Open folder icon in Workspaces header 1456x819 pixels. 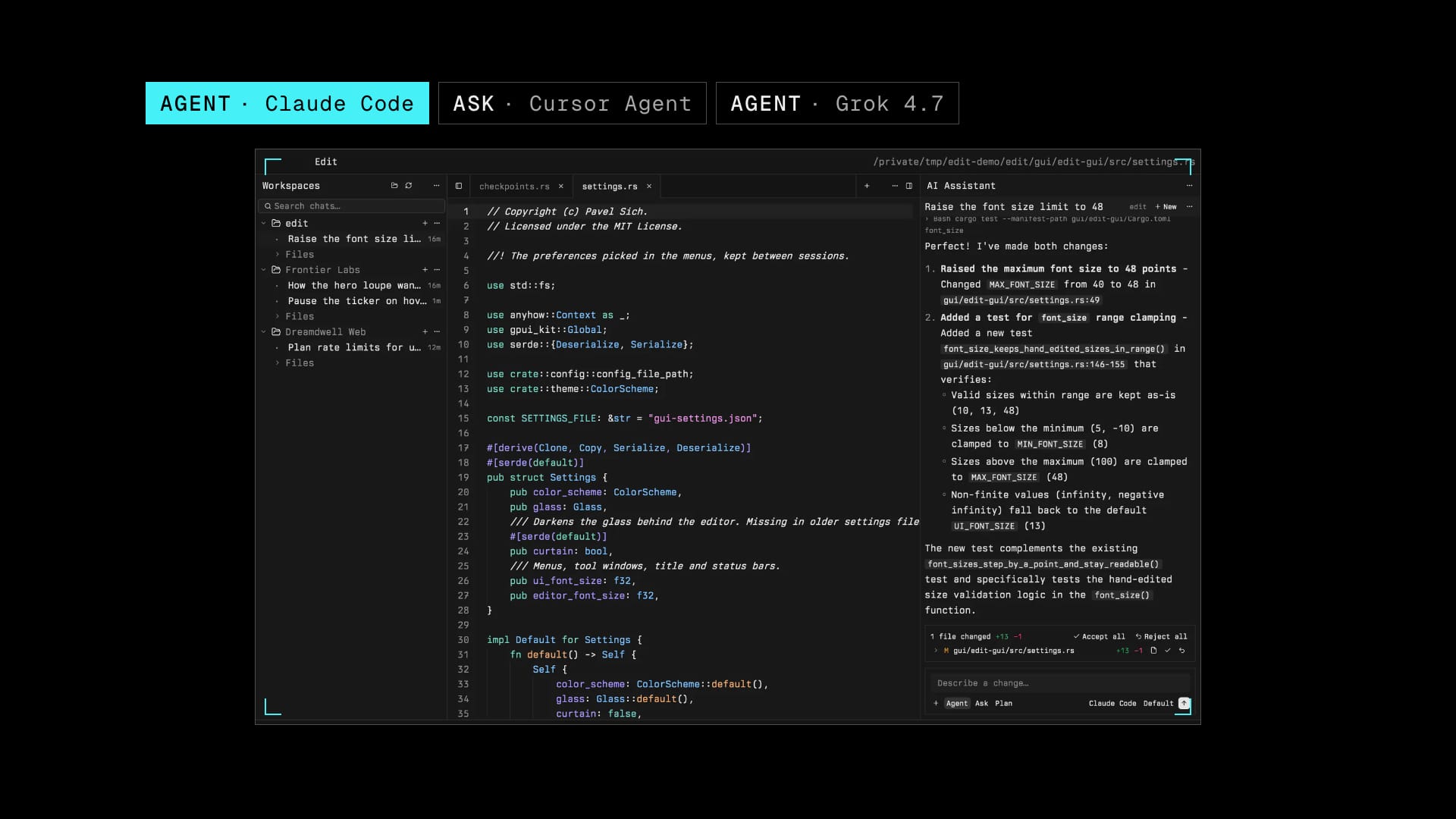pos(394,186)
